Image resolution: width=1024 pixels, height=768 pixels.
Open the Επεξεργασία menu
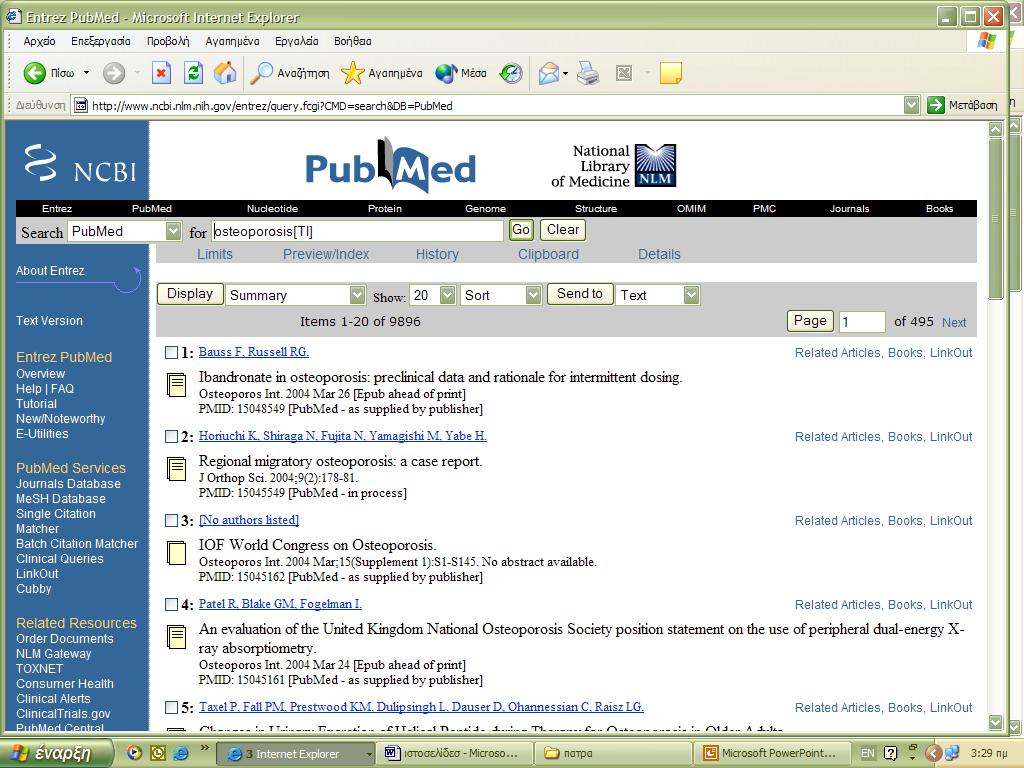click(x=101, y=41)
